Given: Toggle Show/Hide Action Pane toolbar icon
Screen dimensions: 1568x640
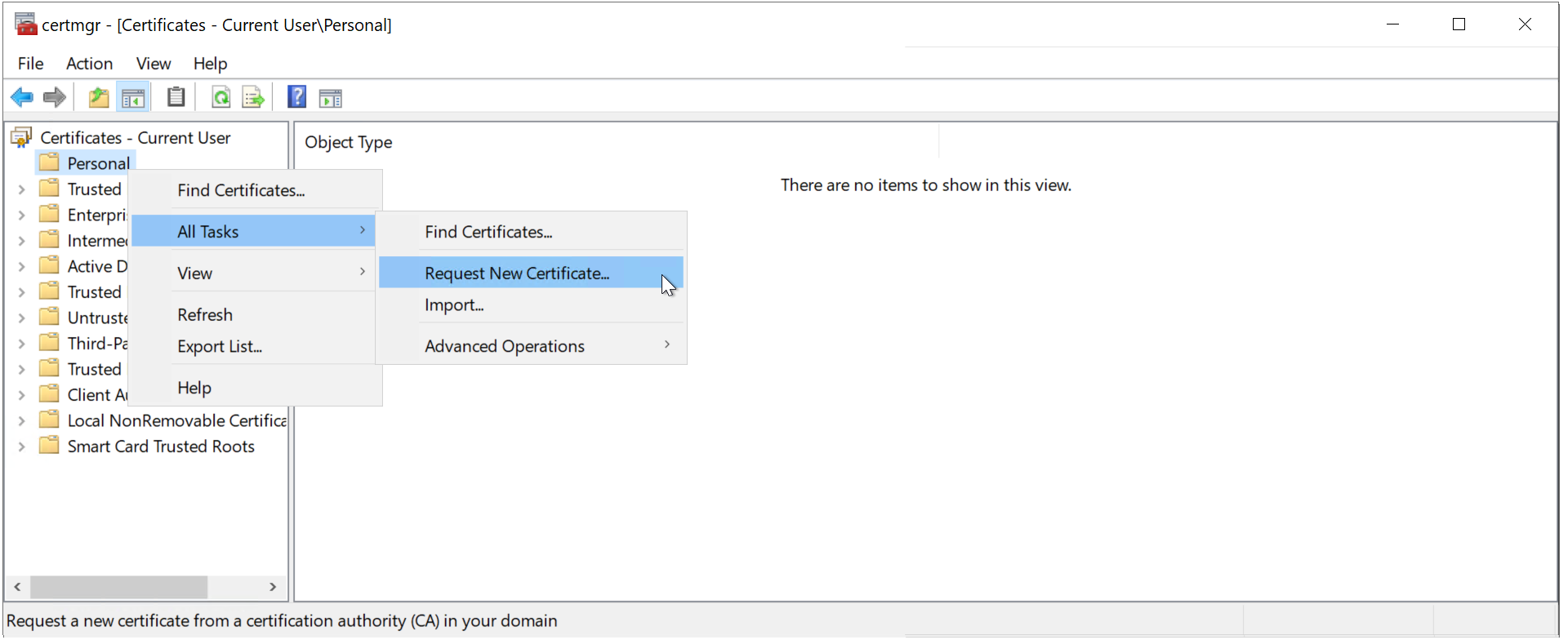Looking at the screenshot, I should pos(331,98).
